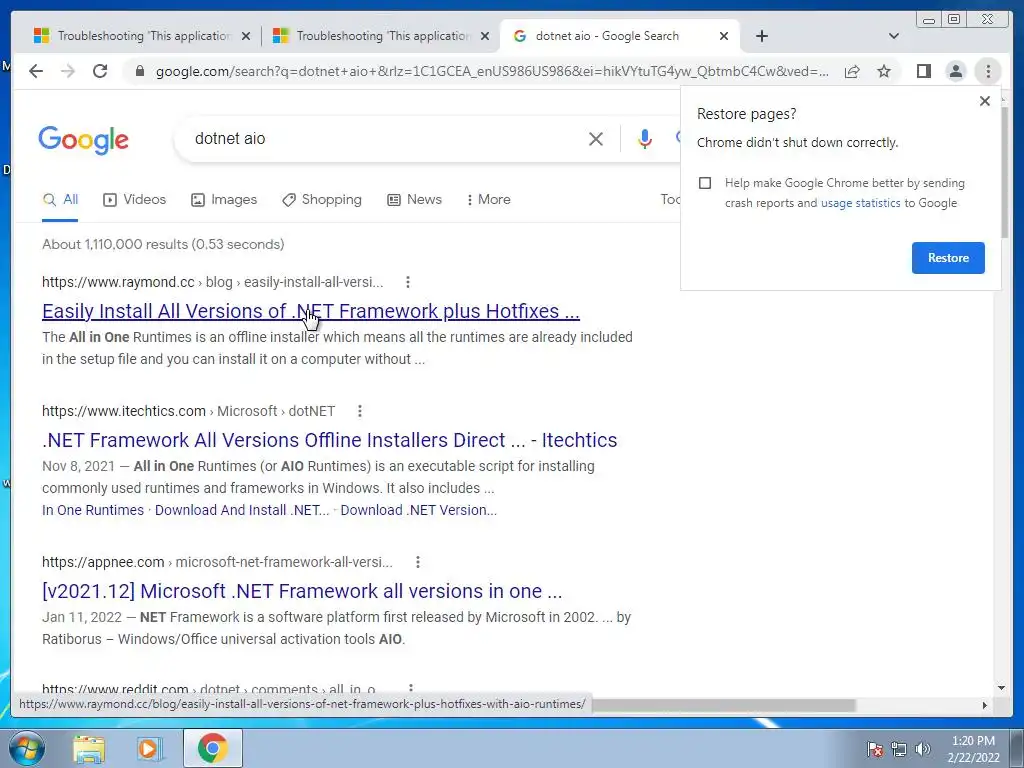Open Action Center flag tray icon
This screenshot has height=768, width=1024.
coord(874,749)
